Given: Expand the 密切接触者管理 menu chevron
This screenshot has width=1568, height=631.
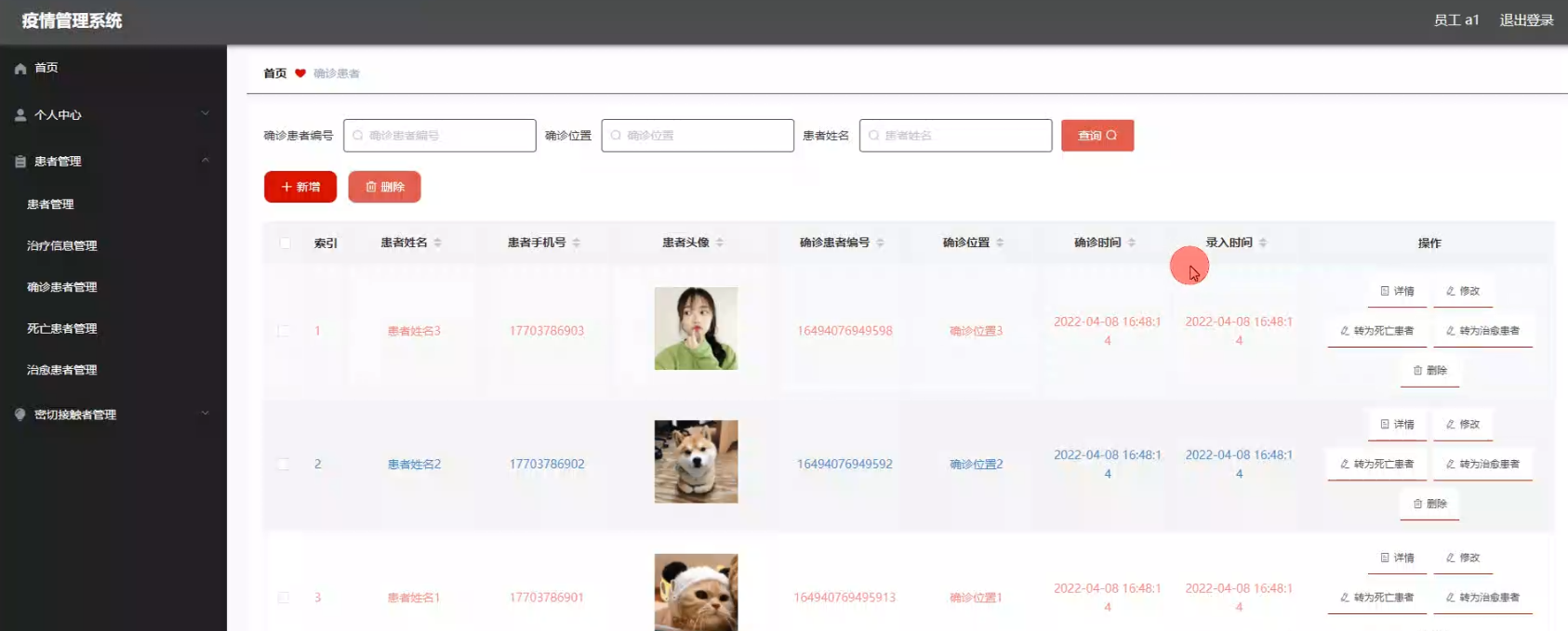Looking at the screenshot, I should [x=206, y=414].
